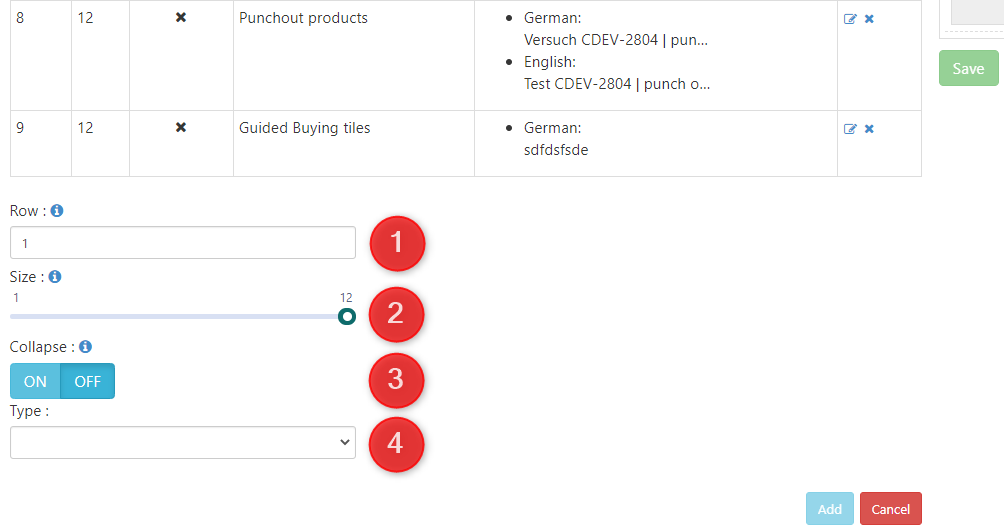The width and height of the screenshot is (1004, 529).
Task: Delete the Guided Buying tiles row
Action: (869, 129)
